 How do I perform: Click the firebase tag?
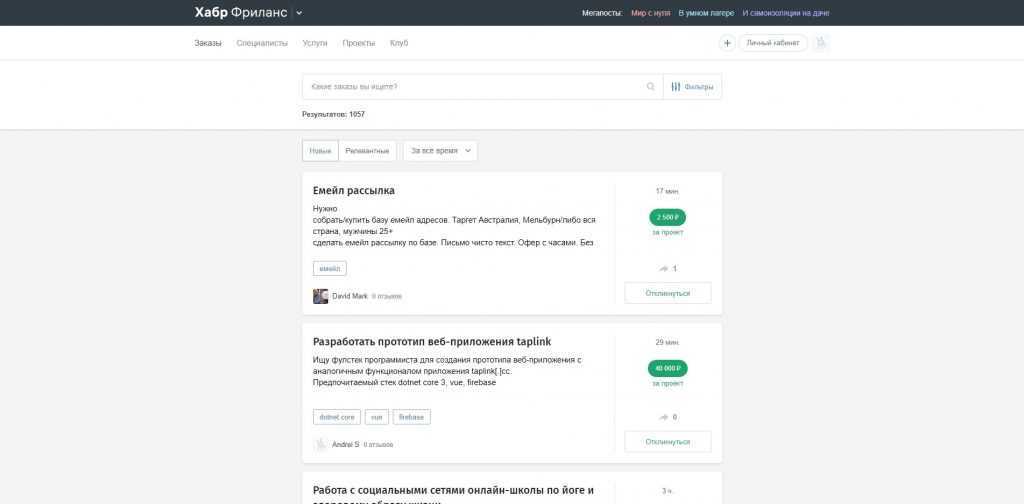[x=411, y=417]
